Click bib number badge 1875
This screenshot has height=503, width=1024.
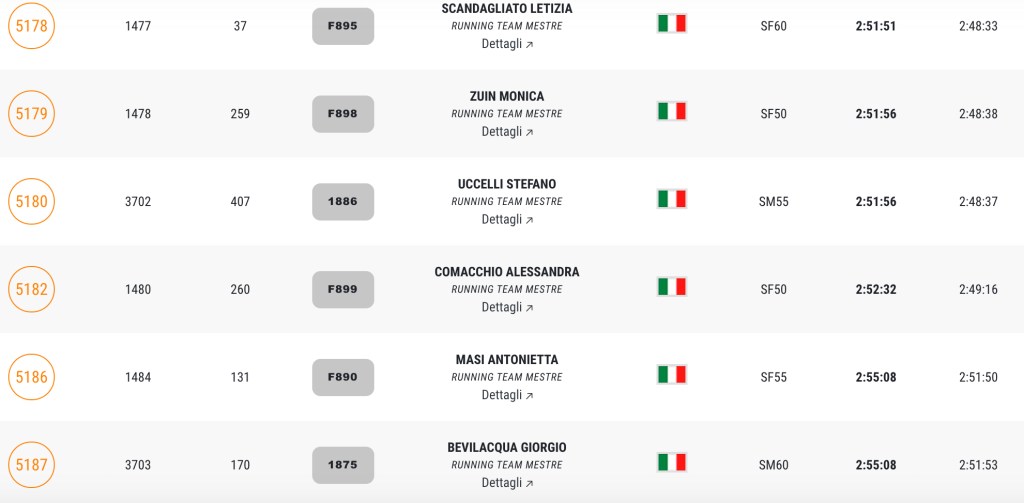coord(343,466)
